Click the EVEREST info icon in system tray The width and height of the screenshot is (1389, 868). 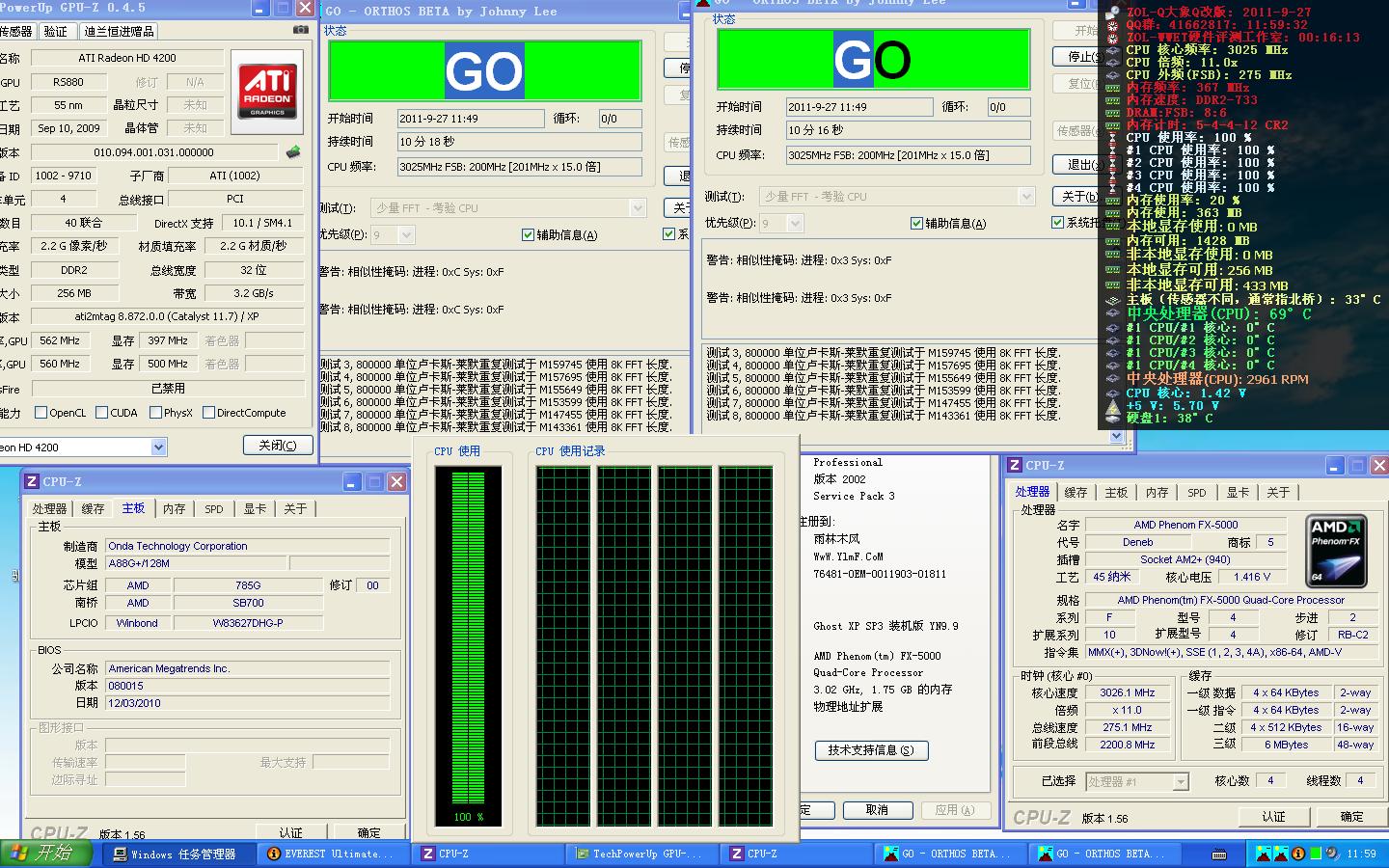point(1299,854)
